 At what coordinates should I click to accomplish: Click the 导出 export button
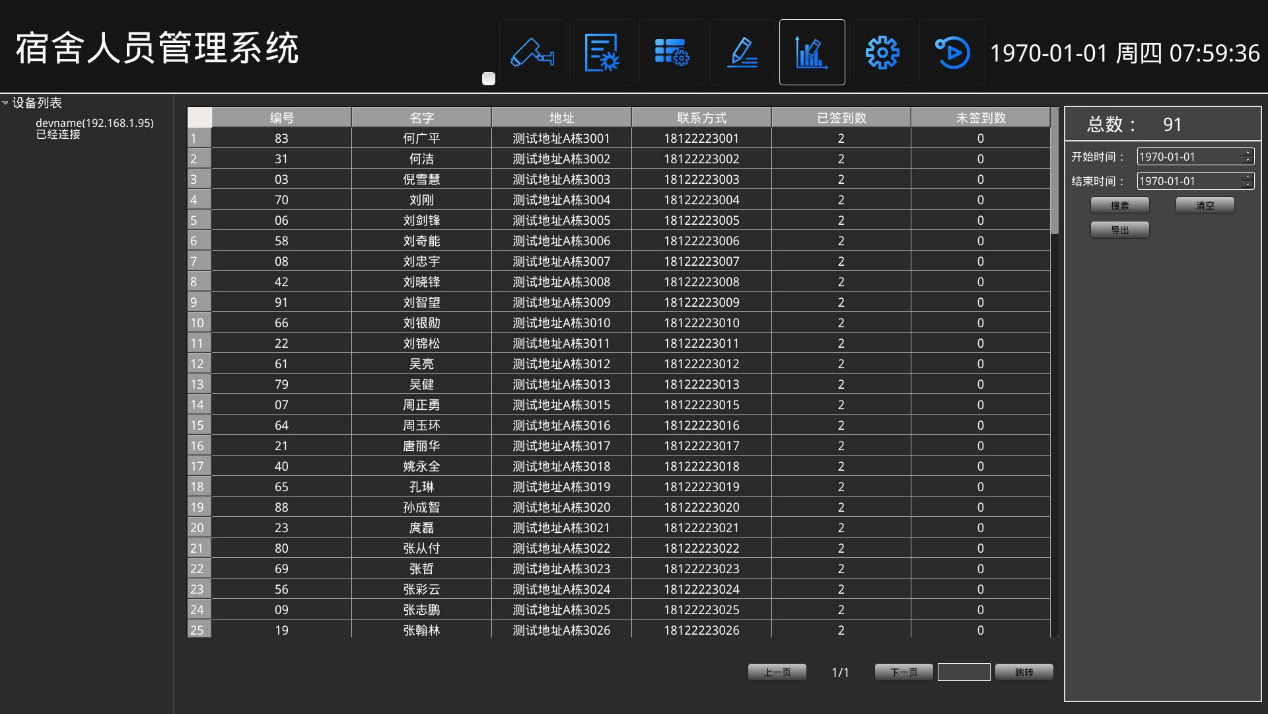pos(1119,230)
